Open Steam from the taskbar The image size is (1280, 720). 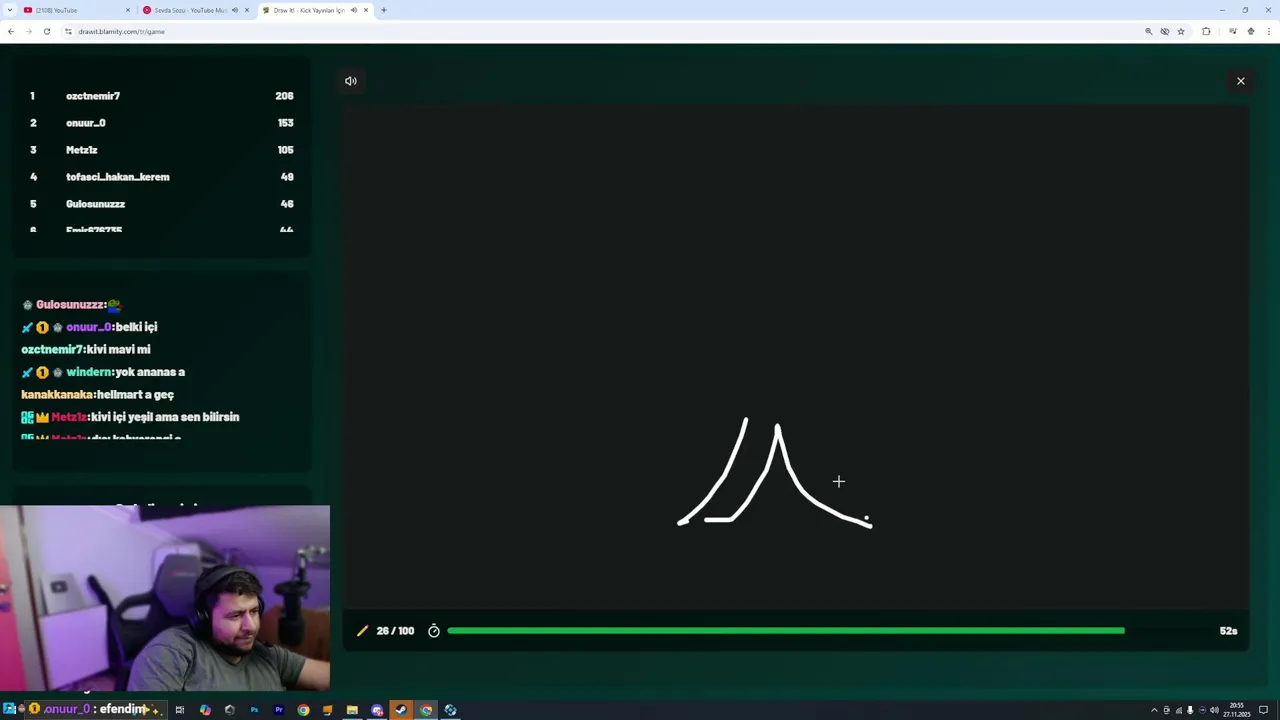(x=401, y=710)
